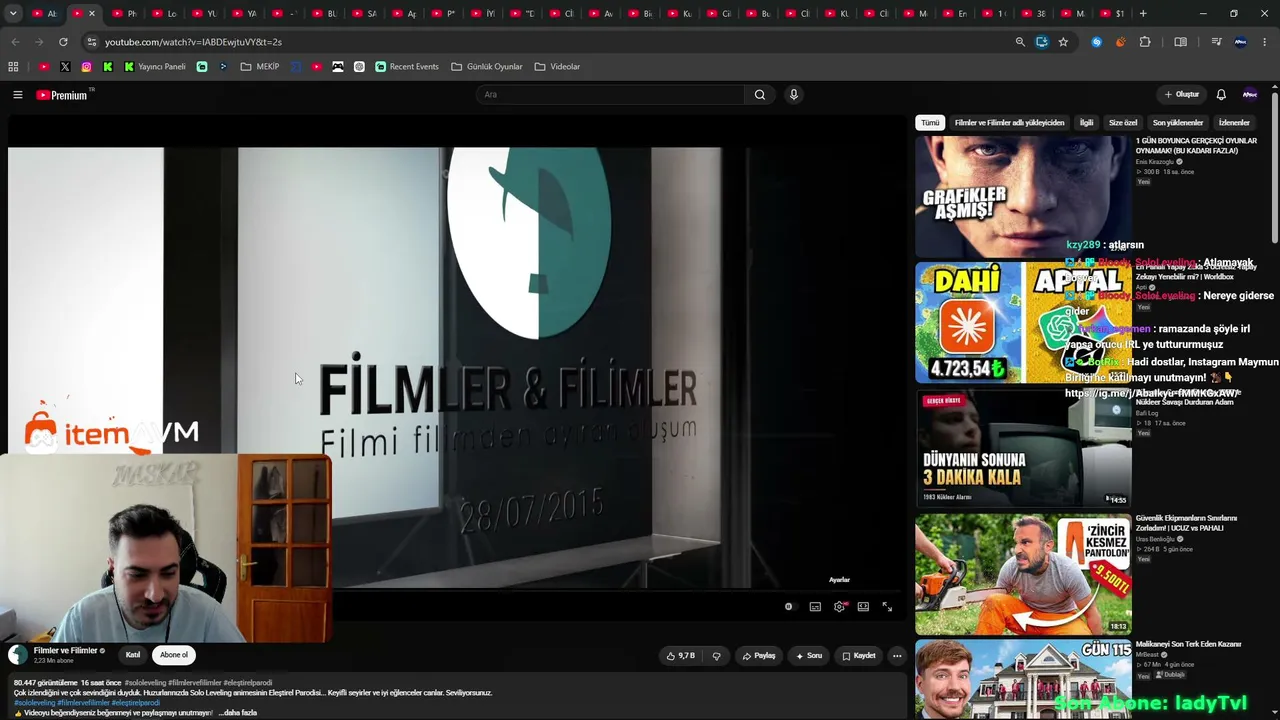Open the Chrome three-dot menu

click(x=1266, y=42)
